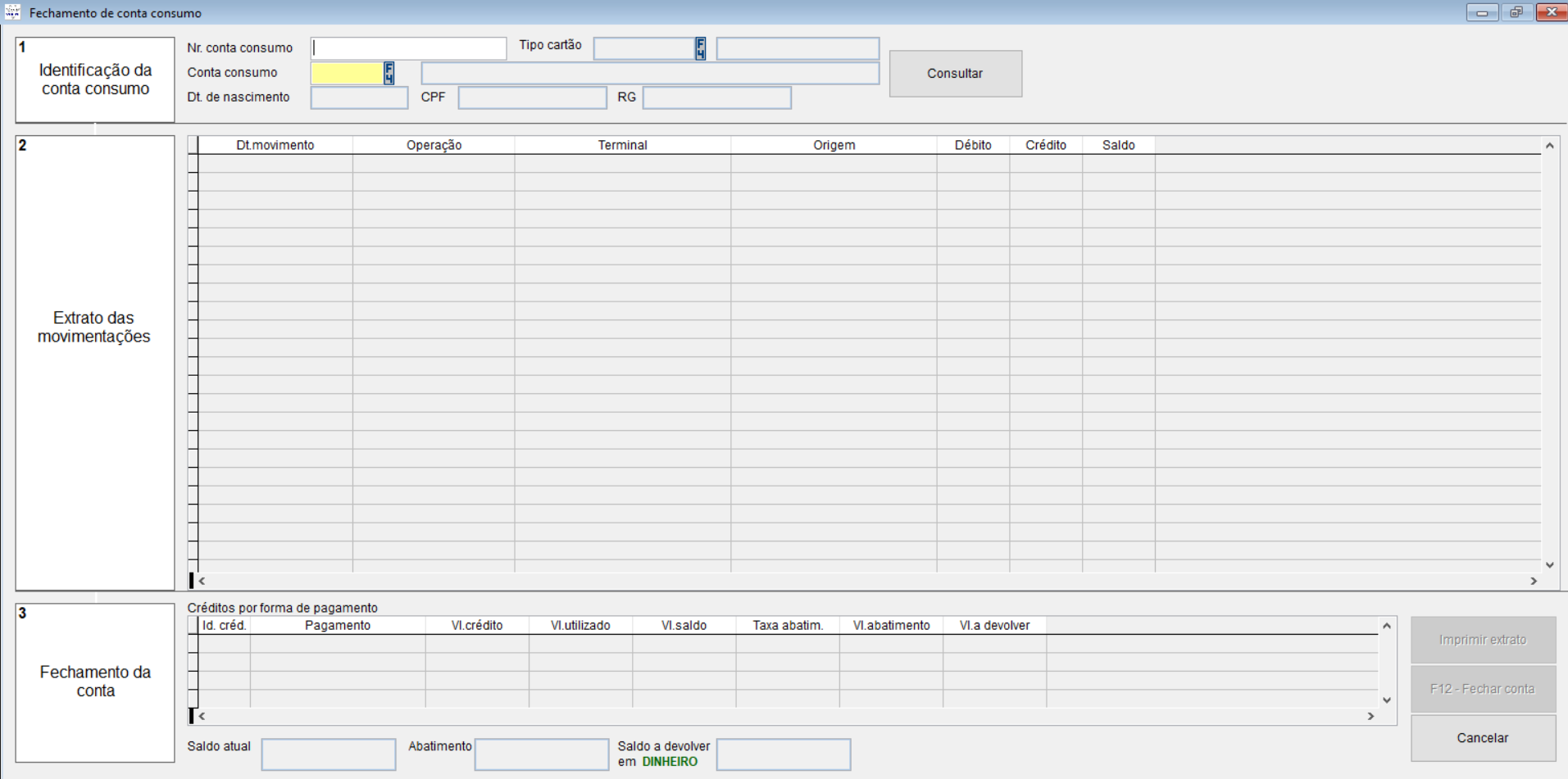1568x779 pixels.
Task: Click the Débito column header
Action: click(x=972, y=145)
